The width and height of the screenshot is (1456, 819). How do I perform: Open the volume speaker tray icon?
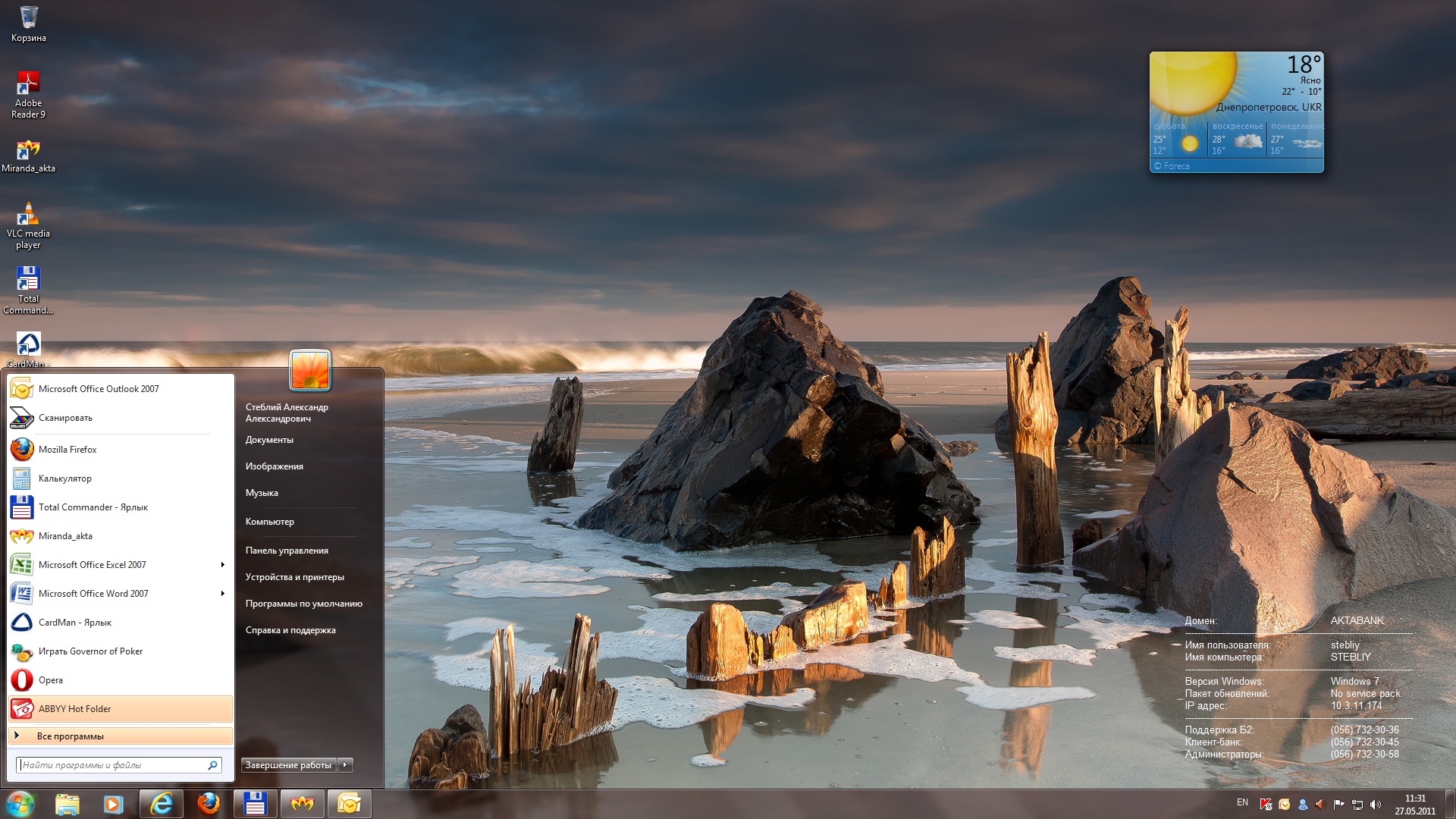[1376, 805]
